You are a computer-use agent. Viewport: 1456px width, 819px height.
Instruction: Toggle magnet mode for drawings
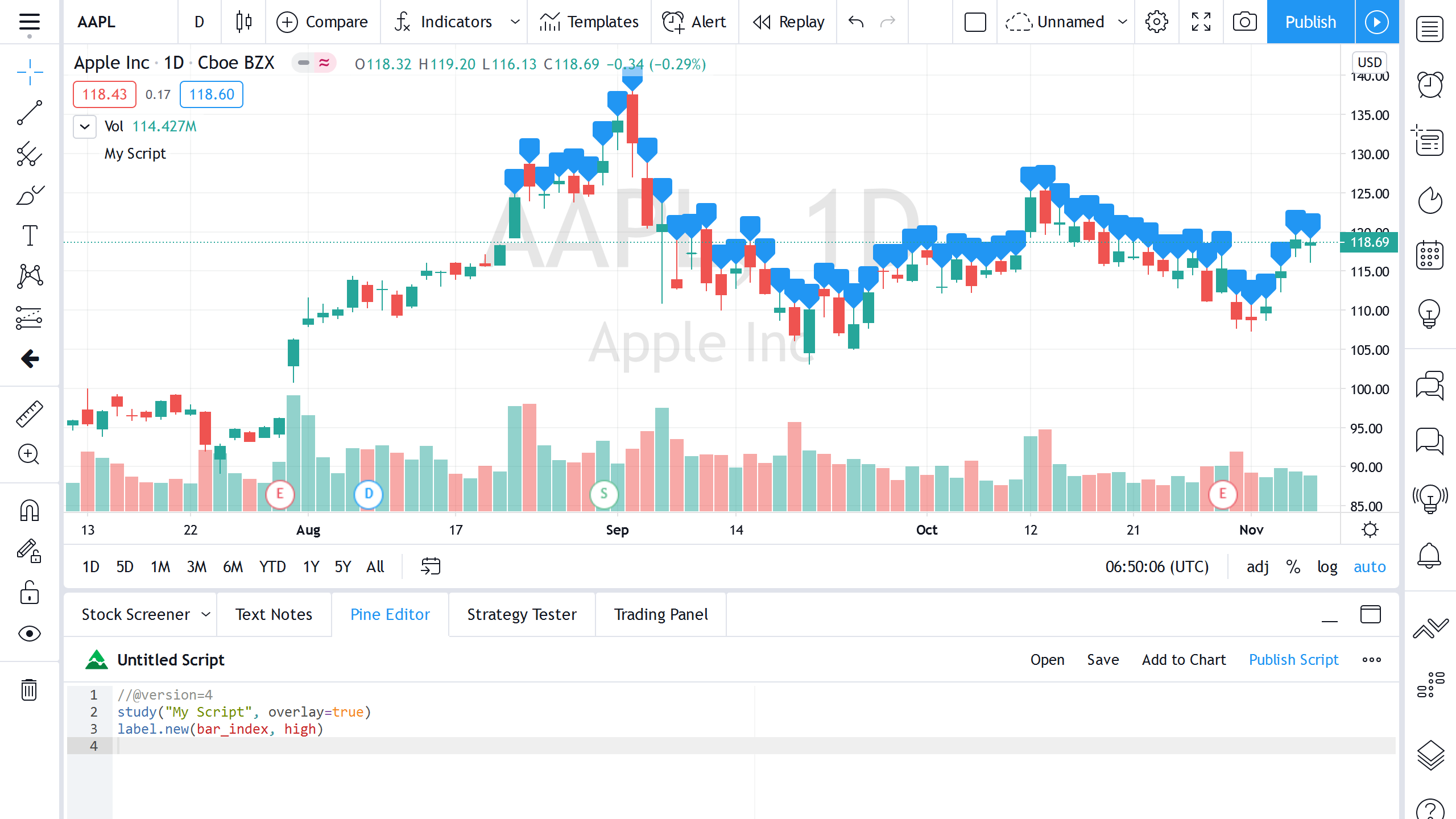click(x=30, y=510)
